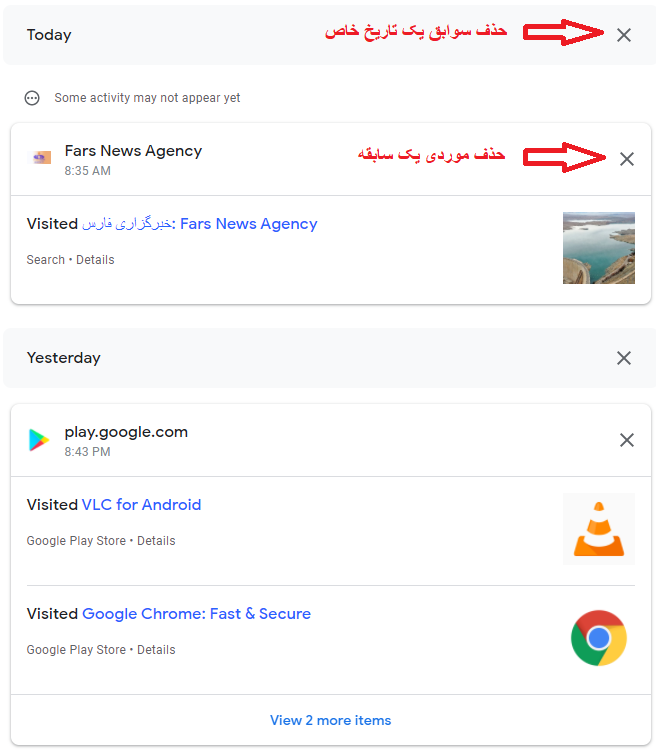The width and height of the screenshot is (656, 752).
Task: Open the Chrome logo thumbnail
Action: click(x=598, y=638)
